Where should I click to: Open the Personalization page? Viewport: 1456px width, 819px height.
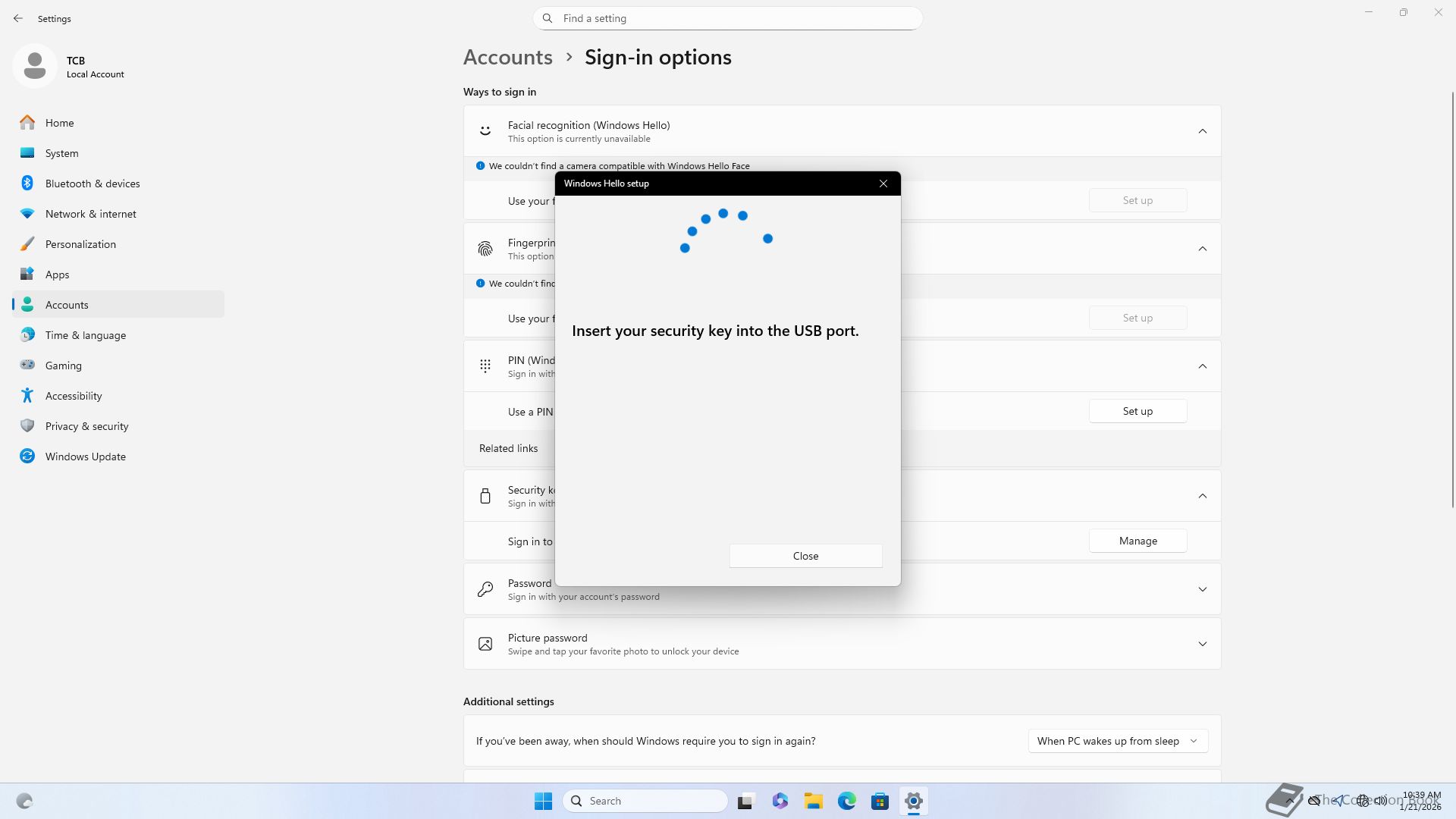tap(80, 244)
